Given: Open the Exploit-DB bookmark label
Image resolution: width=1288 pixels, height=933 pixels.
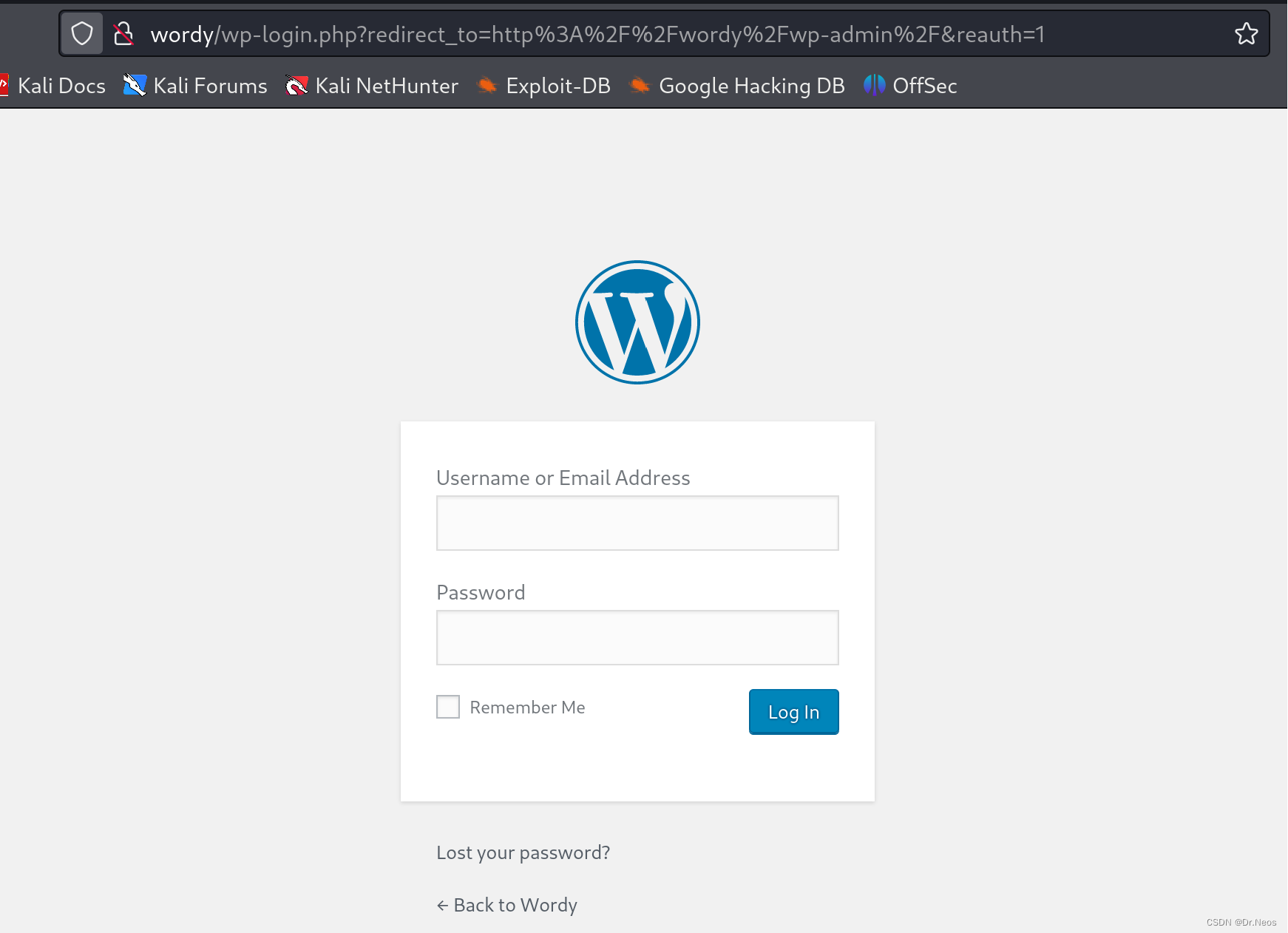Looking at the screenshot, I should point(558,86).
